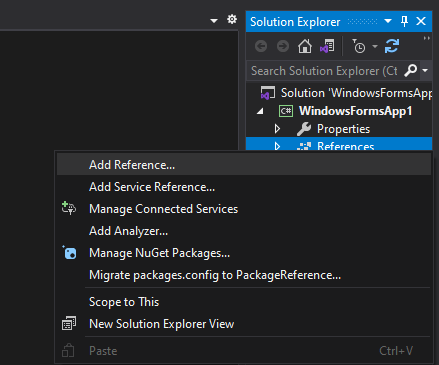Show more toolbar options via overflow chevron
This screenshot has height=365, width=439.
(x=426, y=38)
